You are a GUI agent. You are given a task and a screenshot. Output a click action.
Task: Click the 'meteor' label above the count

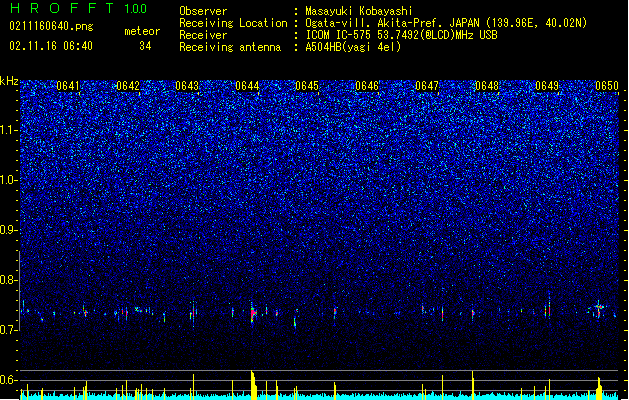coord(142,31)
